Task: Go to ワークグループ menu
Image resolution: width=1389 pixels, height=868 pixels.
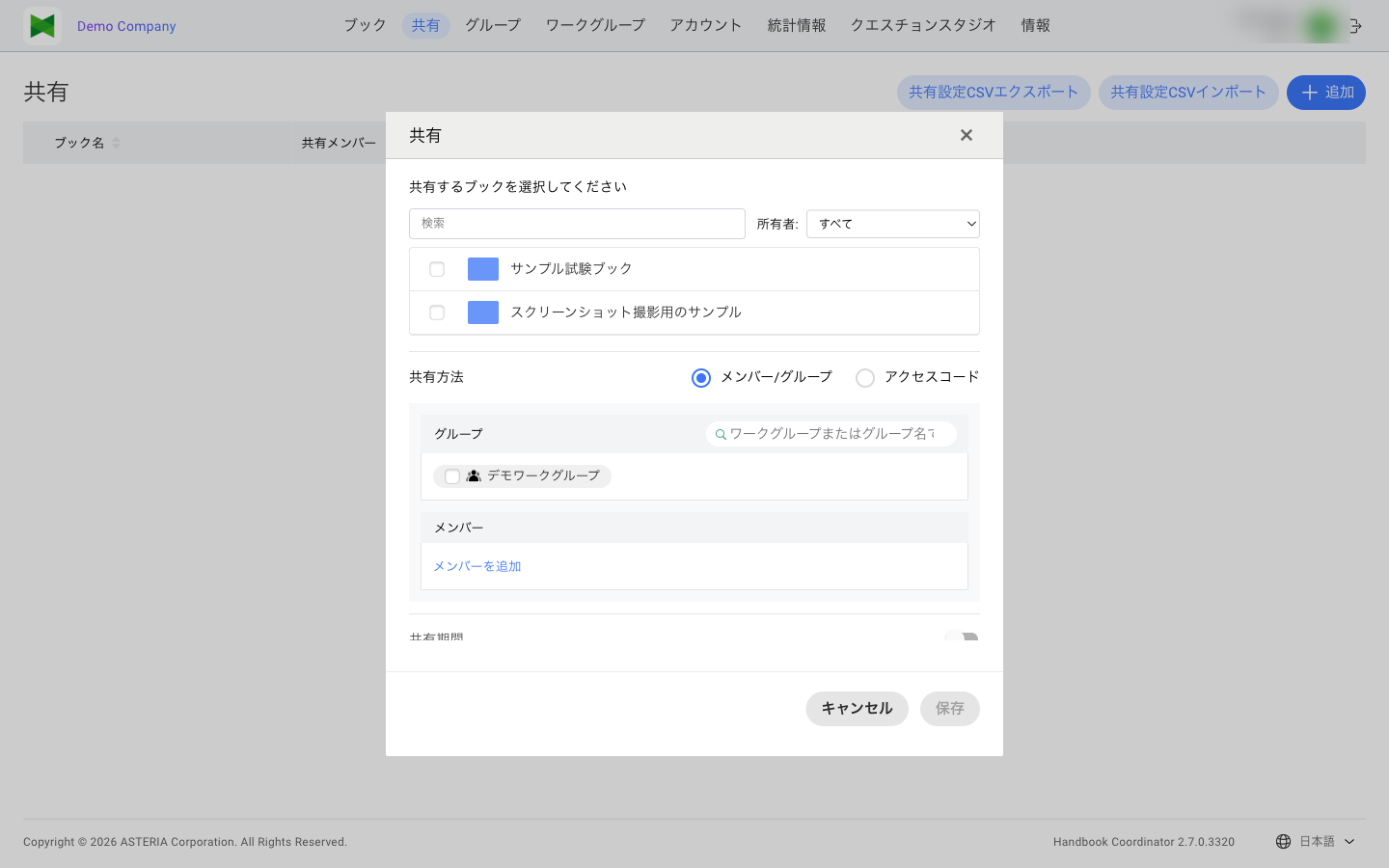Action: tap(595, 25)
